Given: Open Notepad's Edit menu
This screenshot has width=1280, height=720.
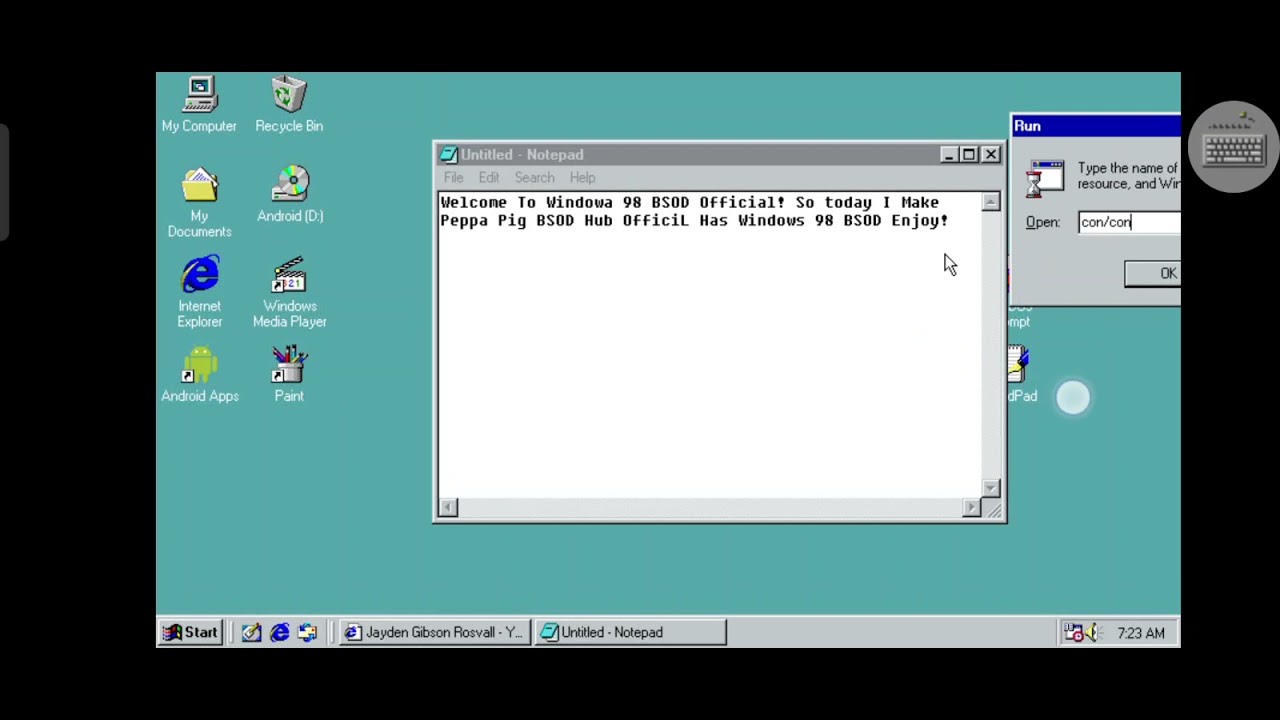Looking at the screenshot, I should tap(488, 177).
